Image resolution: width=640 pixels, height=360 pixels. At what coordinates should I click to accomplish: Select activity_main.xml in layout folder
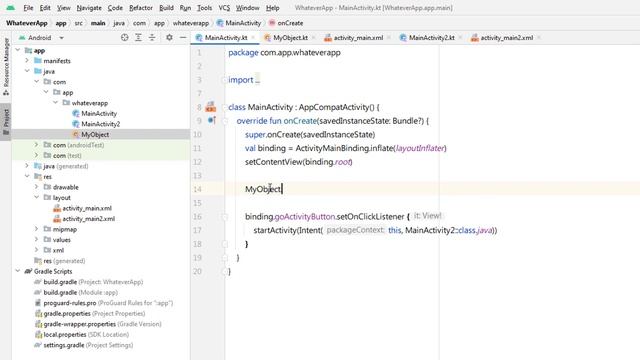(87, 208)
